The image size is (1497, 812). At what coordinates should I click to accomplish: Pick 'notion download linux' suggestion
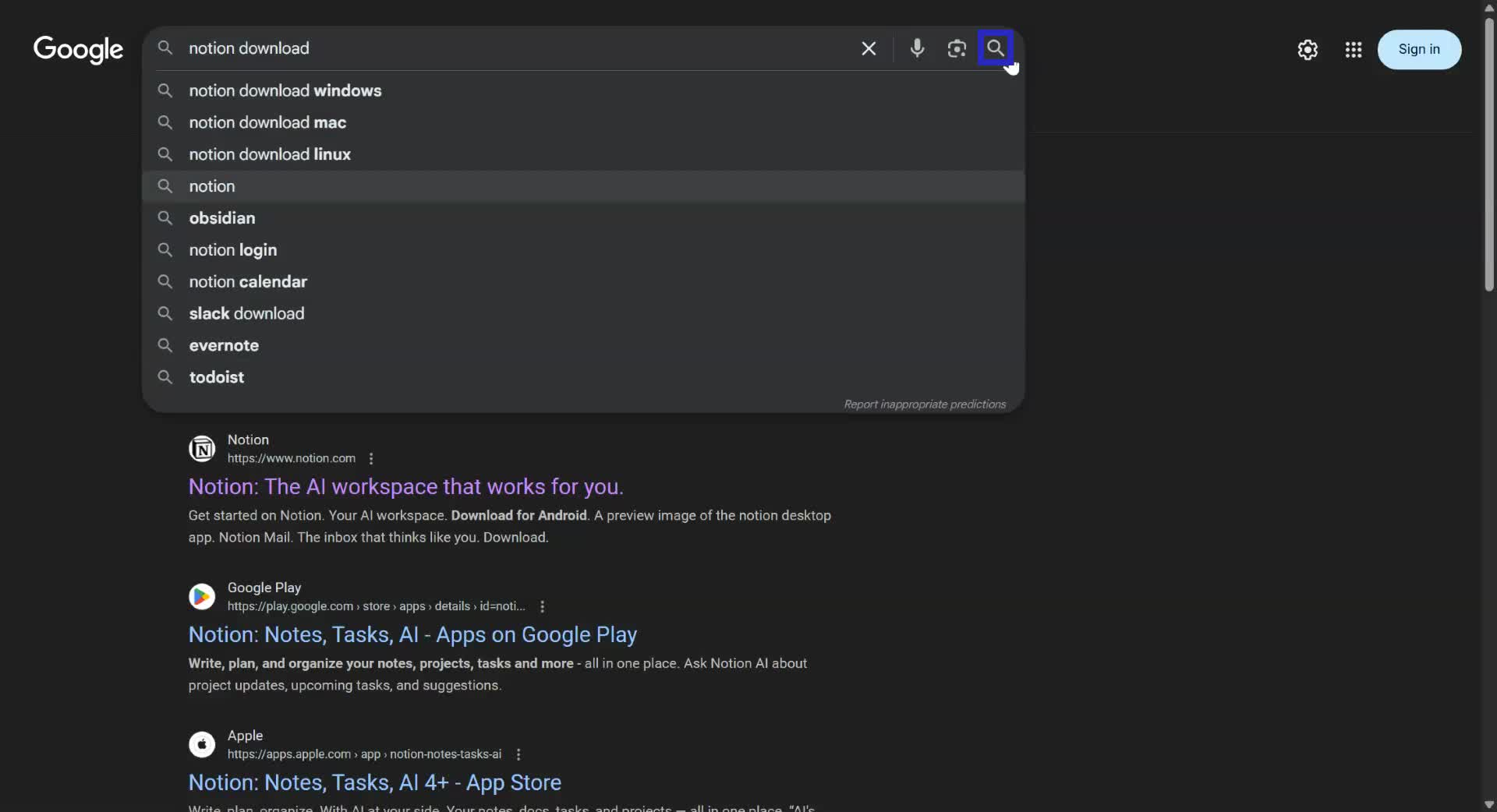coord(270,154)
